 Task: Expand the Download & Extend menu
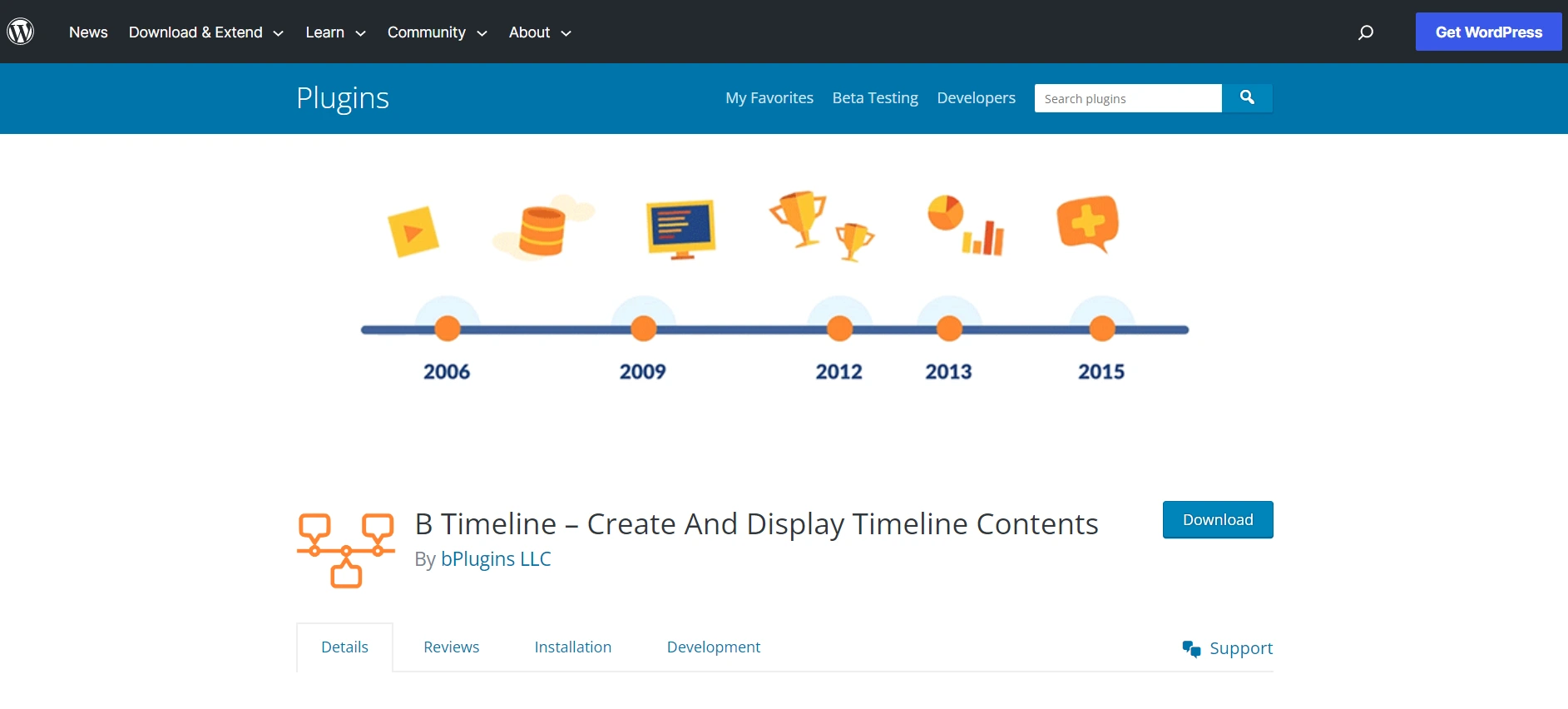click(x=205, y=32)
